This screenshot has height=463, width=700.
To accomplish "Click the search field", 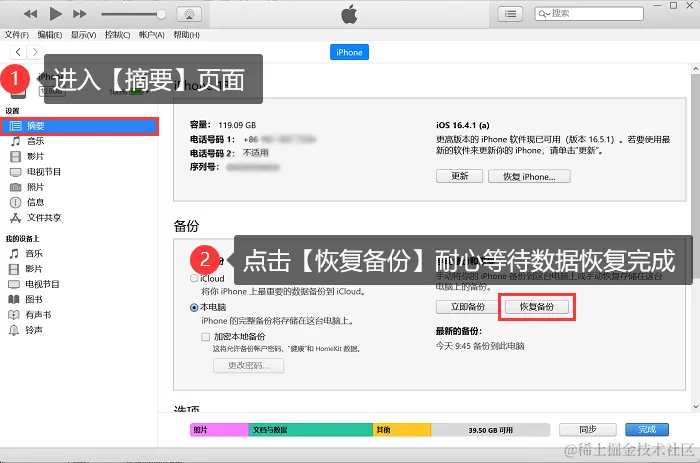I will point(589,14).
